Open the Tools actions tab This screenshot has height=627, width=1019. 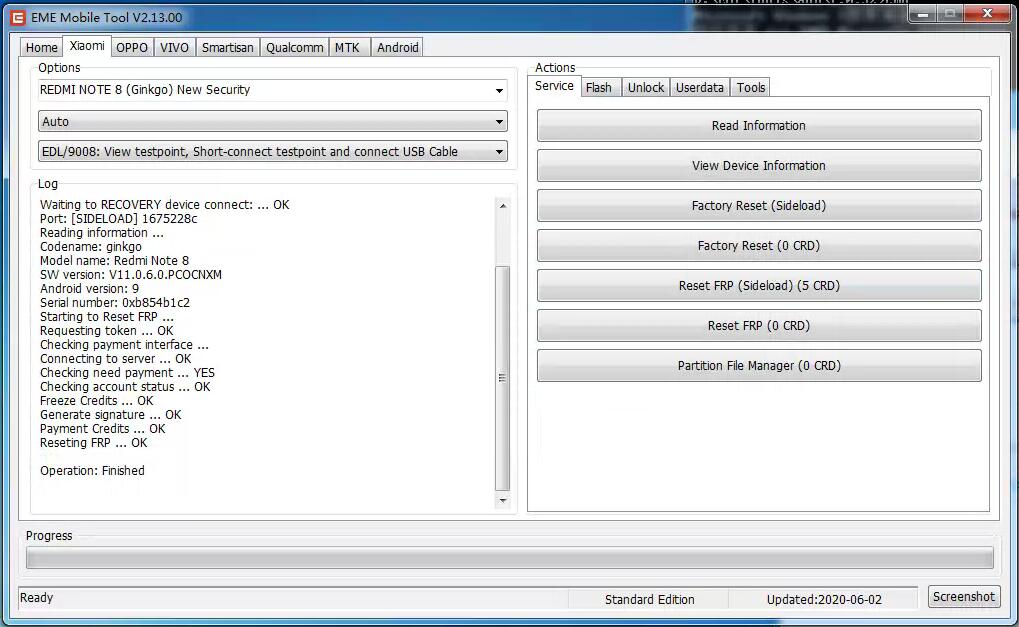751,88
